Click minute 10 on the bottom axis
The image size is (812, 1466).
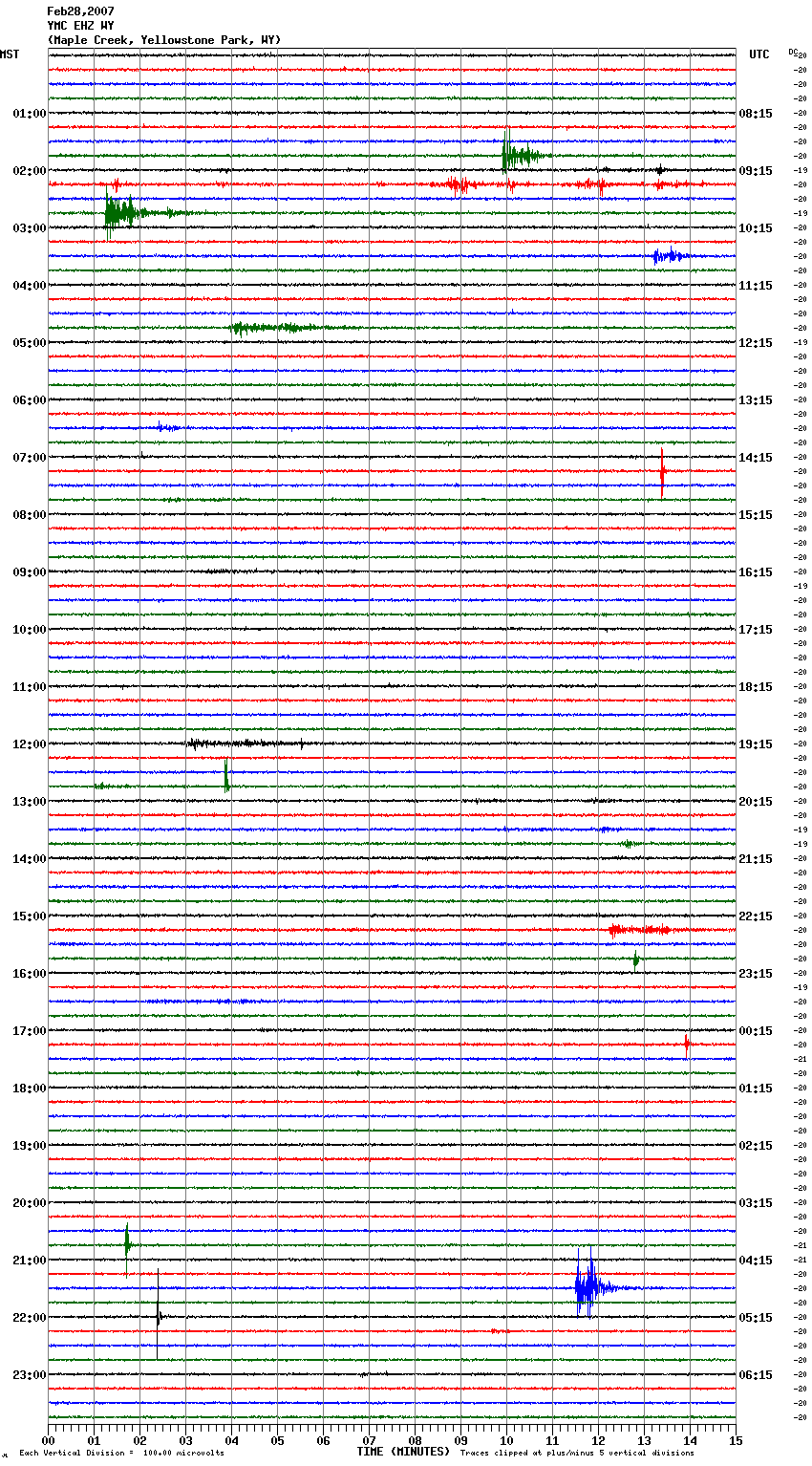pyautogui.click(x=506, y=1439)
